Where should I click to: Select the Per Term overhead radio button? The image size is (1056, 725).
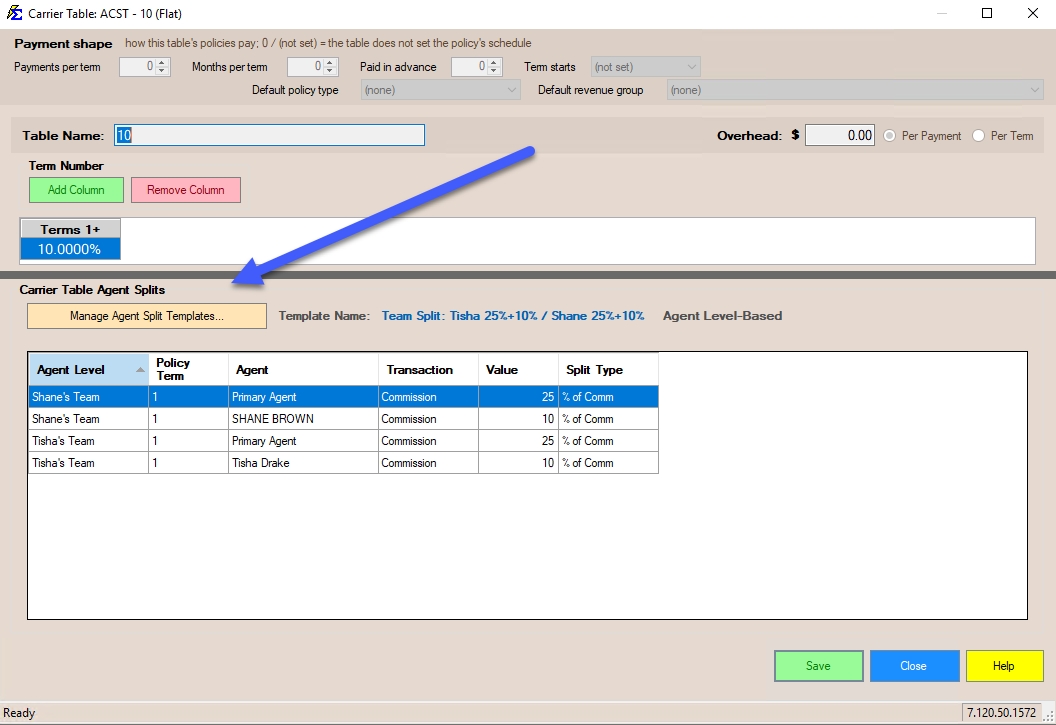click(x=979, y=136)
